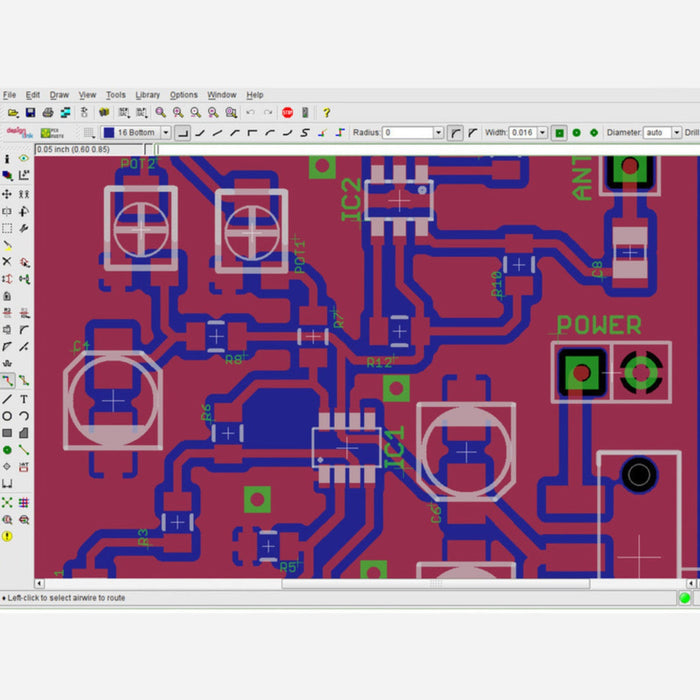Select the octagon via shape option
This screenshot has height=700, width=700.
(594, 132)
